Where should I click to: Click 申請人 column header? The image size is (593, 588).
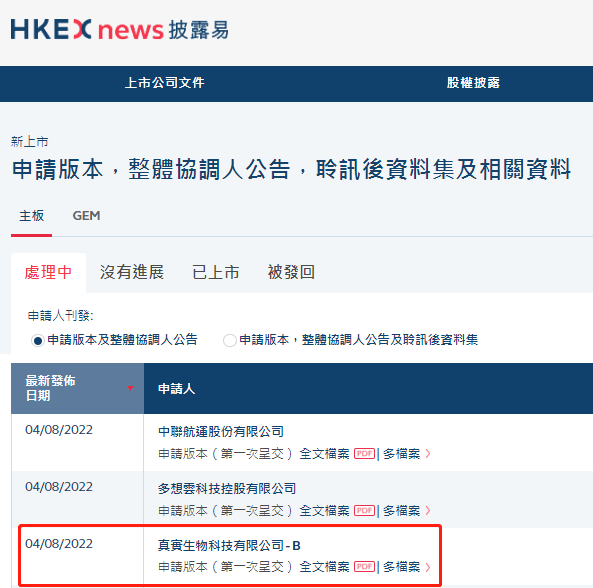tap(176, 388)
